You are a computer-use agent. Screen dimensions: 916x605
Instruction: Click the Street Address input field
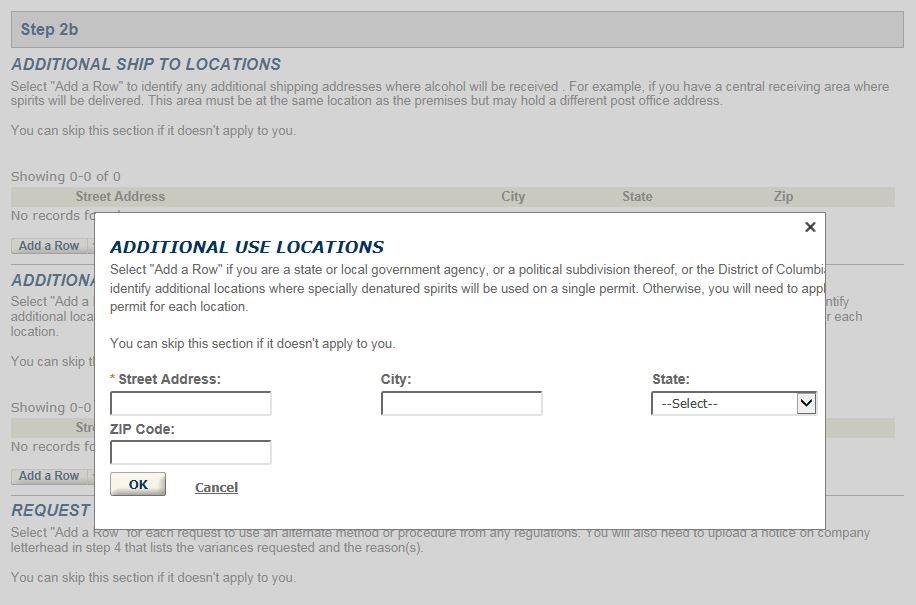coord(190,404)
